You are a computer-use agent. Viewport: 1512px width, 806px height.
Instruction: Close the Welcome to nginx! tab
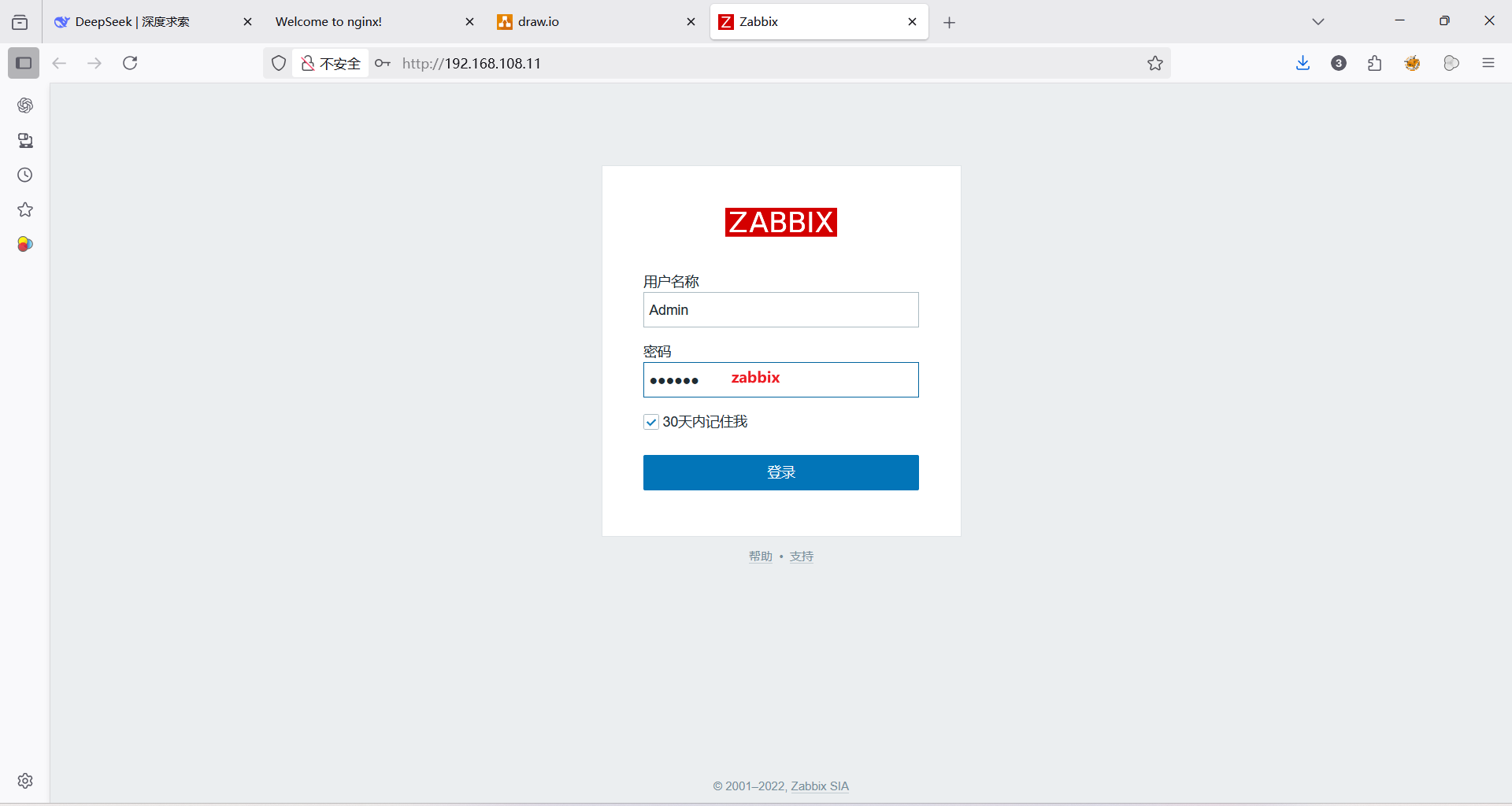coord(469,22)
